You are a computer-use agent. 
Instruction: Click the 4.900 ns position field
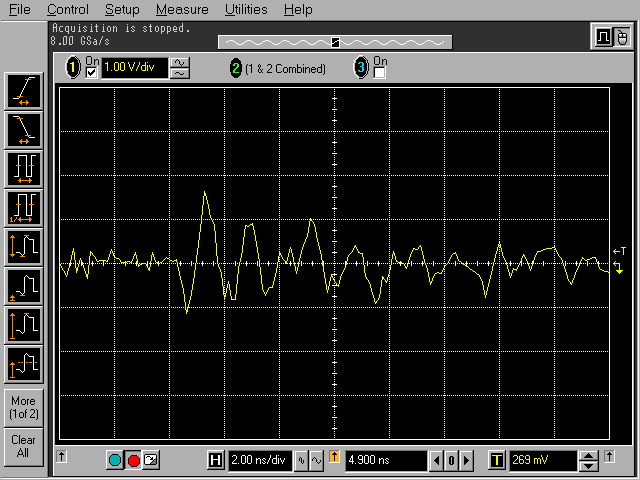386,460
